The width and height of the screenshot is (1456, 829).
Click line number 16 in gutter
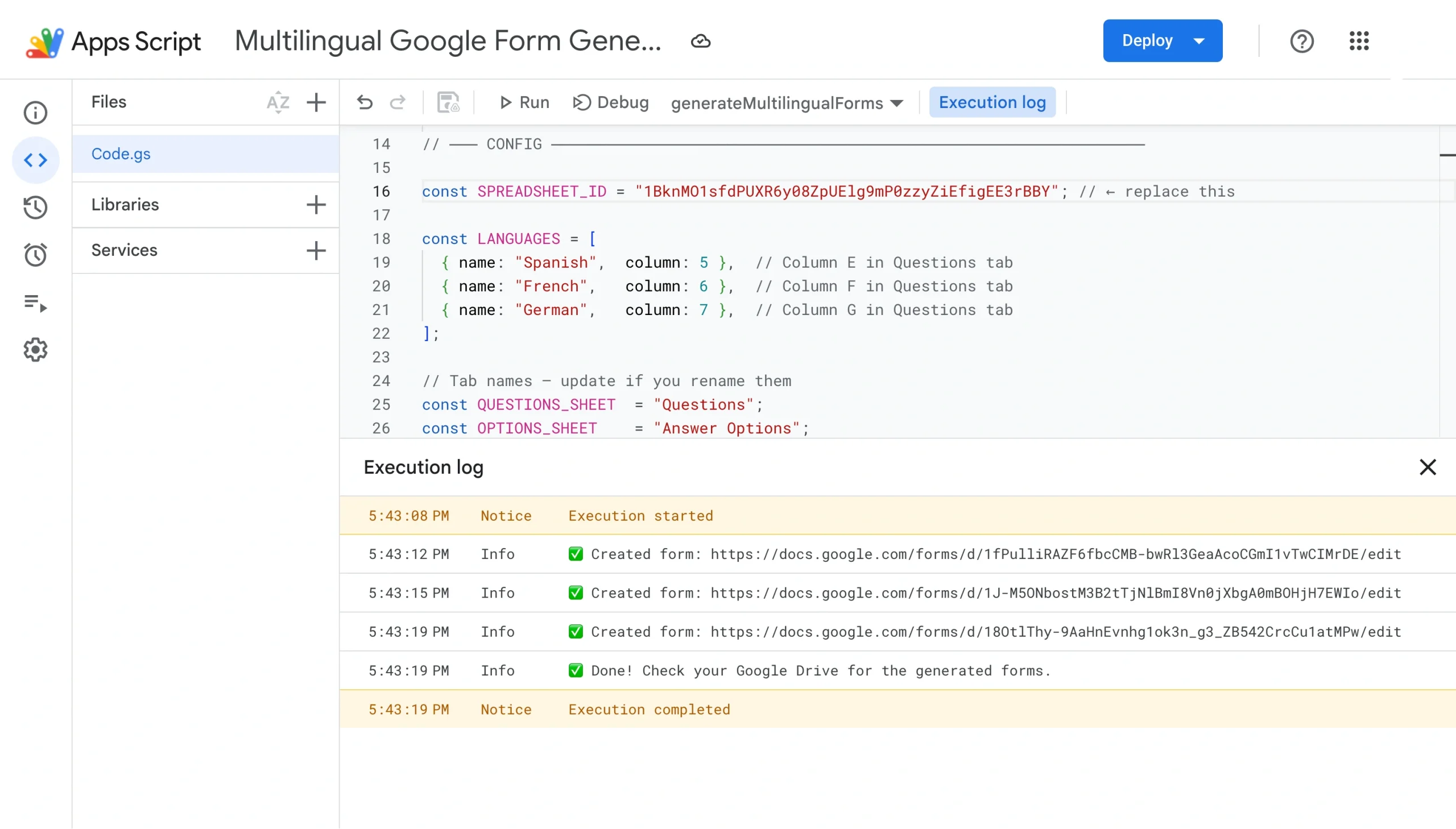tap(381, 191)
